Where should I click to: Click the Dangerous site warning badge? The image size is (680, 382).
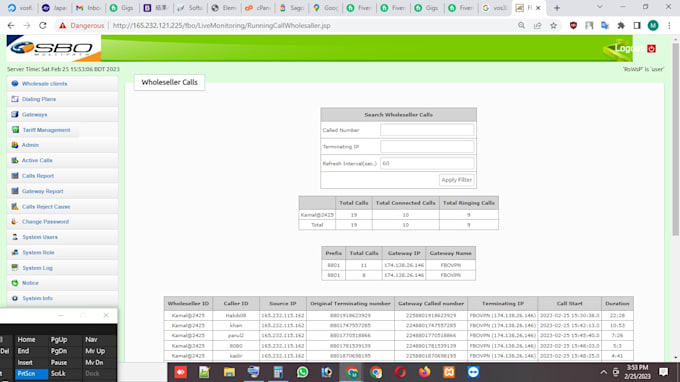tap(82, 26)
